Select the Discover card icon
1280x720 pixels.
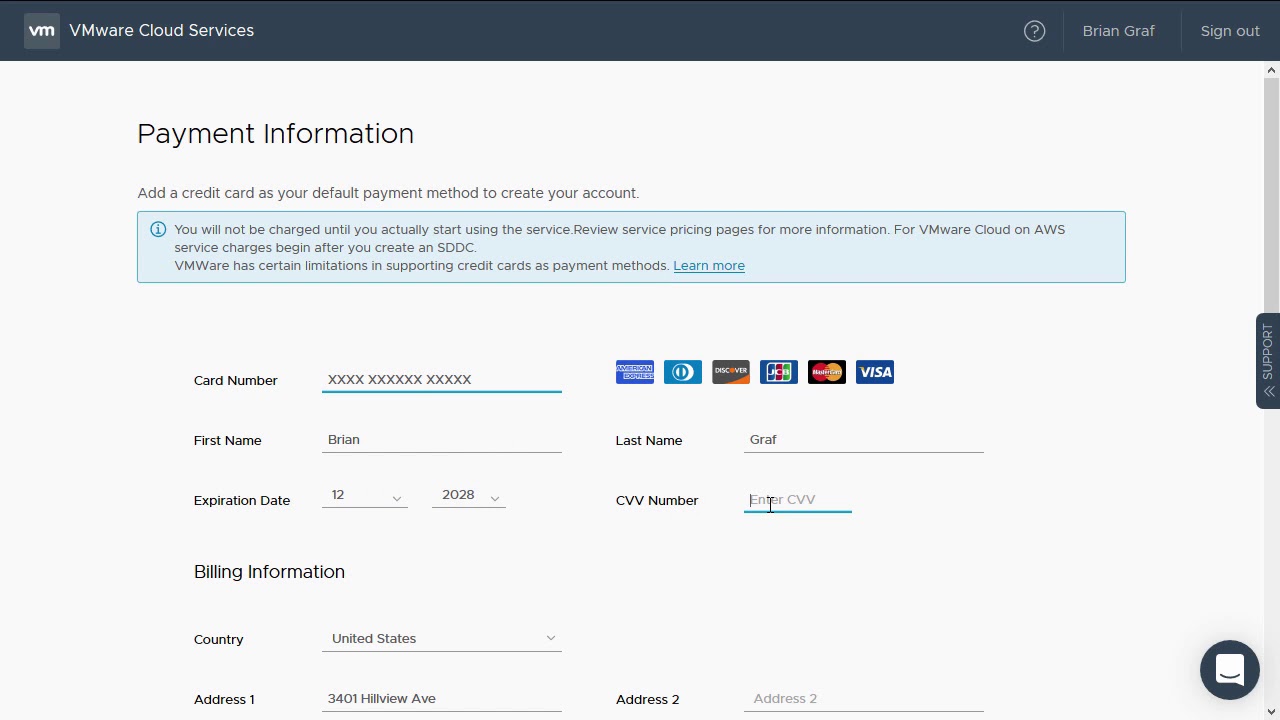coord(731,372)
